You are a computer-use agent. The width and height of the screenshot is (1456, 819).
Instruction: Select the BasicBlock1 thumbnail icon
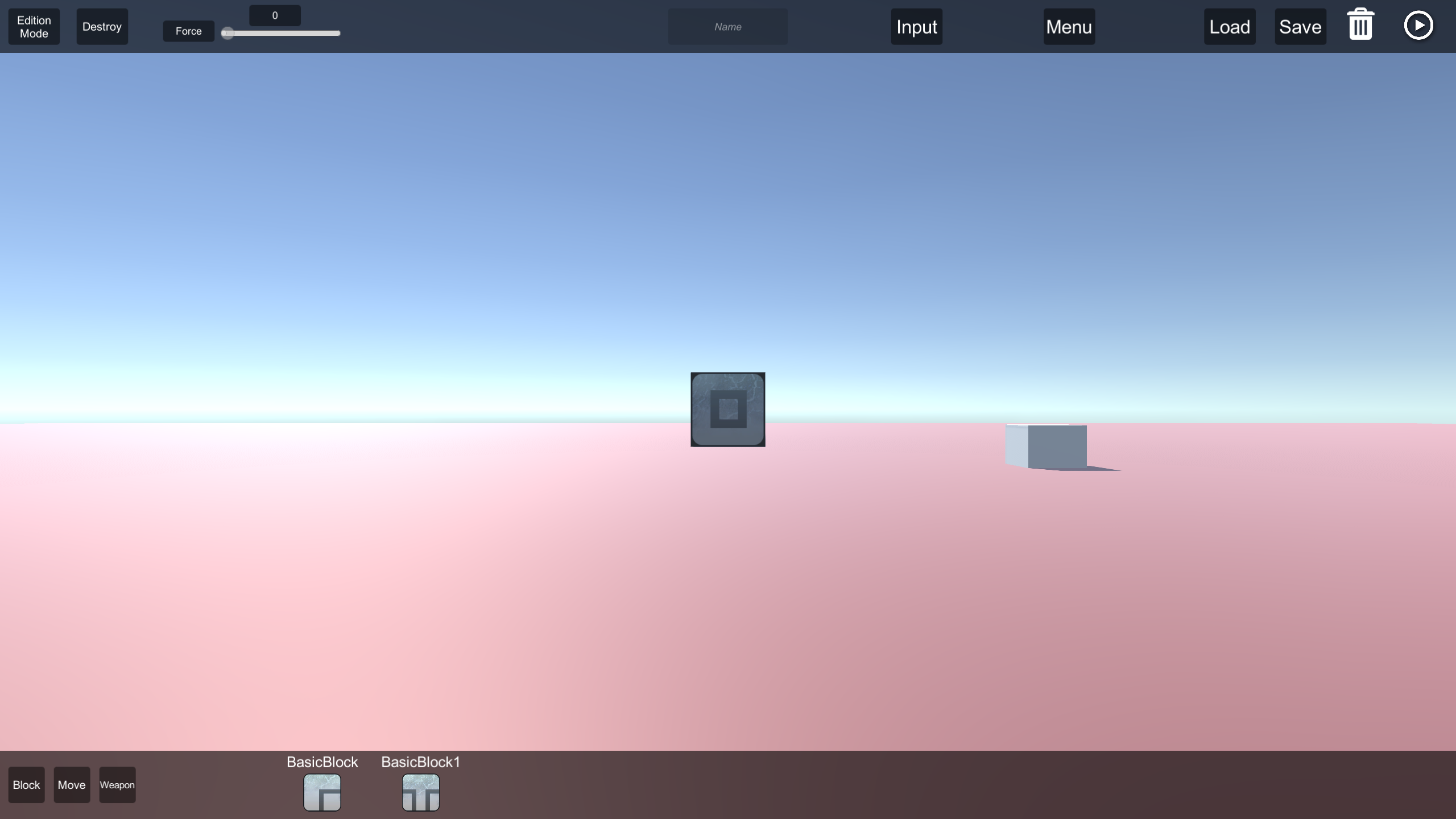pyautogui.click(x=420, y=792)
